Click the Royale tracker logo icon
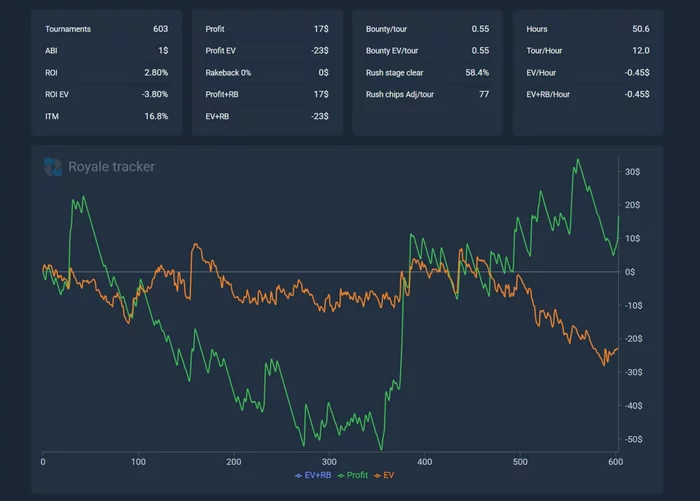 [53, 167]
